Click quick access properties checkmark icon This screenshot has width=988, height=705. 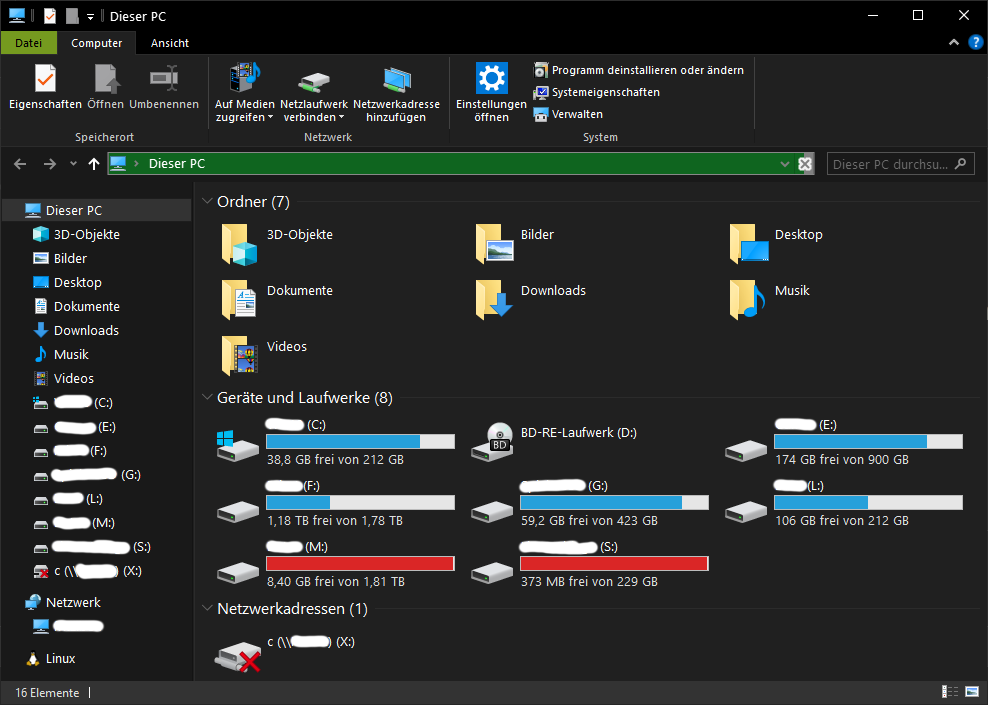tap(49, 16)
